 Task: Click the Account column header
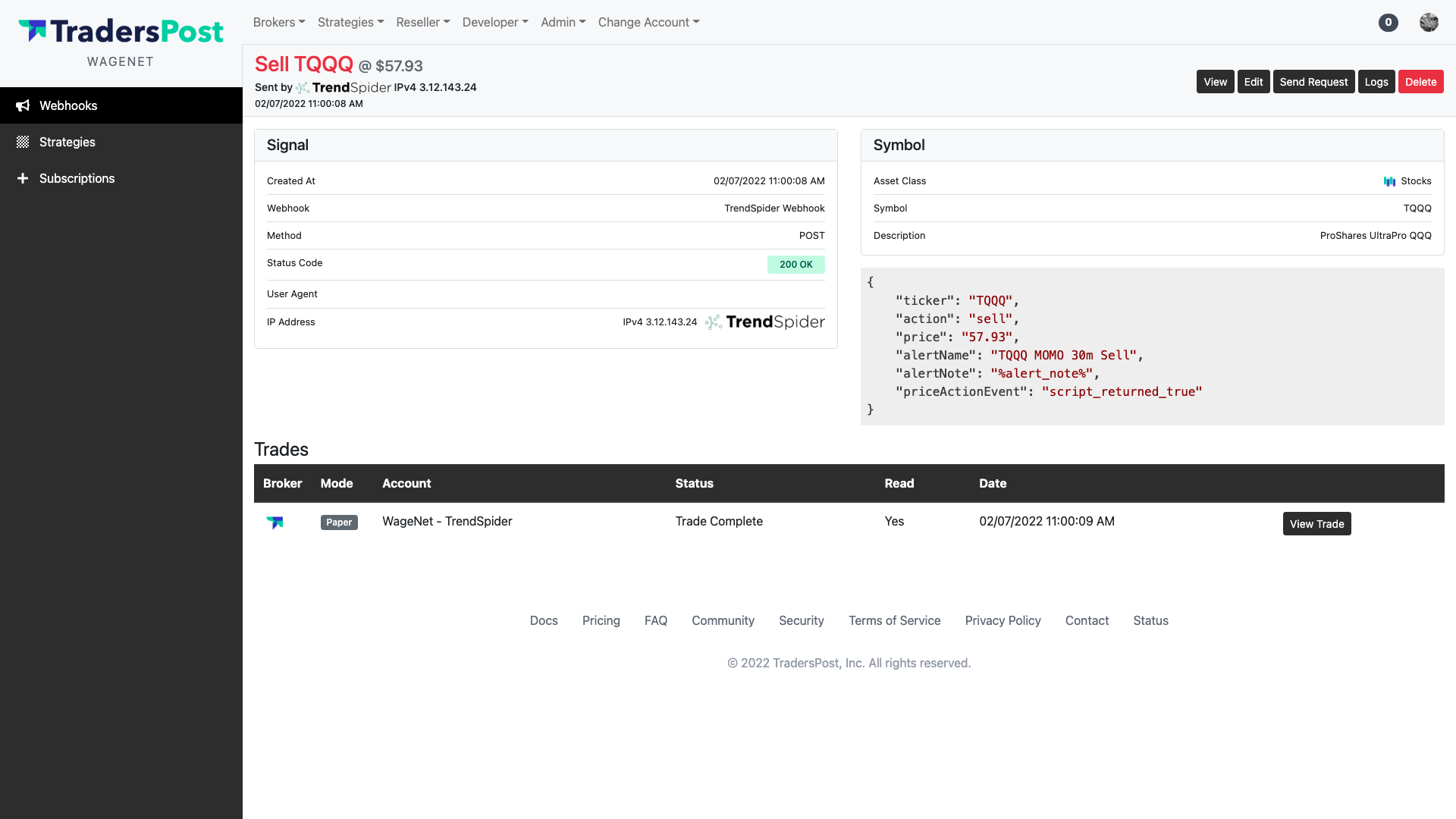pyautogui.click(x=406, y=483)
